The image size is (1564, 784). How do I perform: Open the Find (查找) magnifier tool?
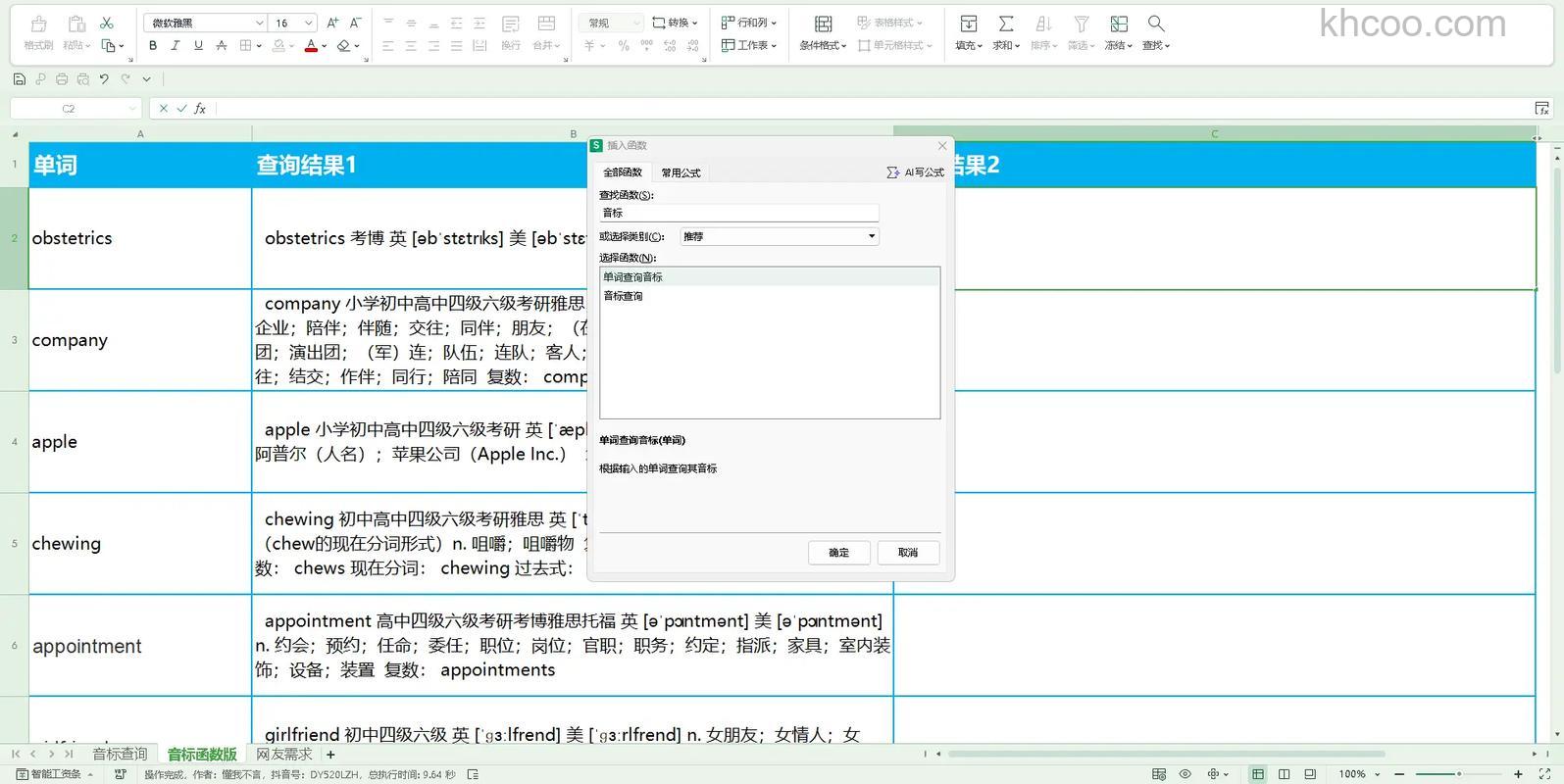point(1156,24)
